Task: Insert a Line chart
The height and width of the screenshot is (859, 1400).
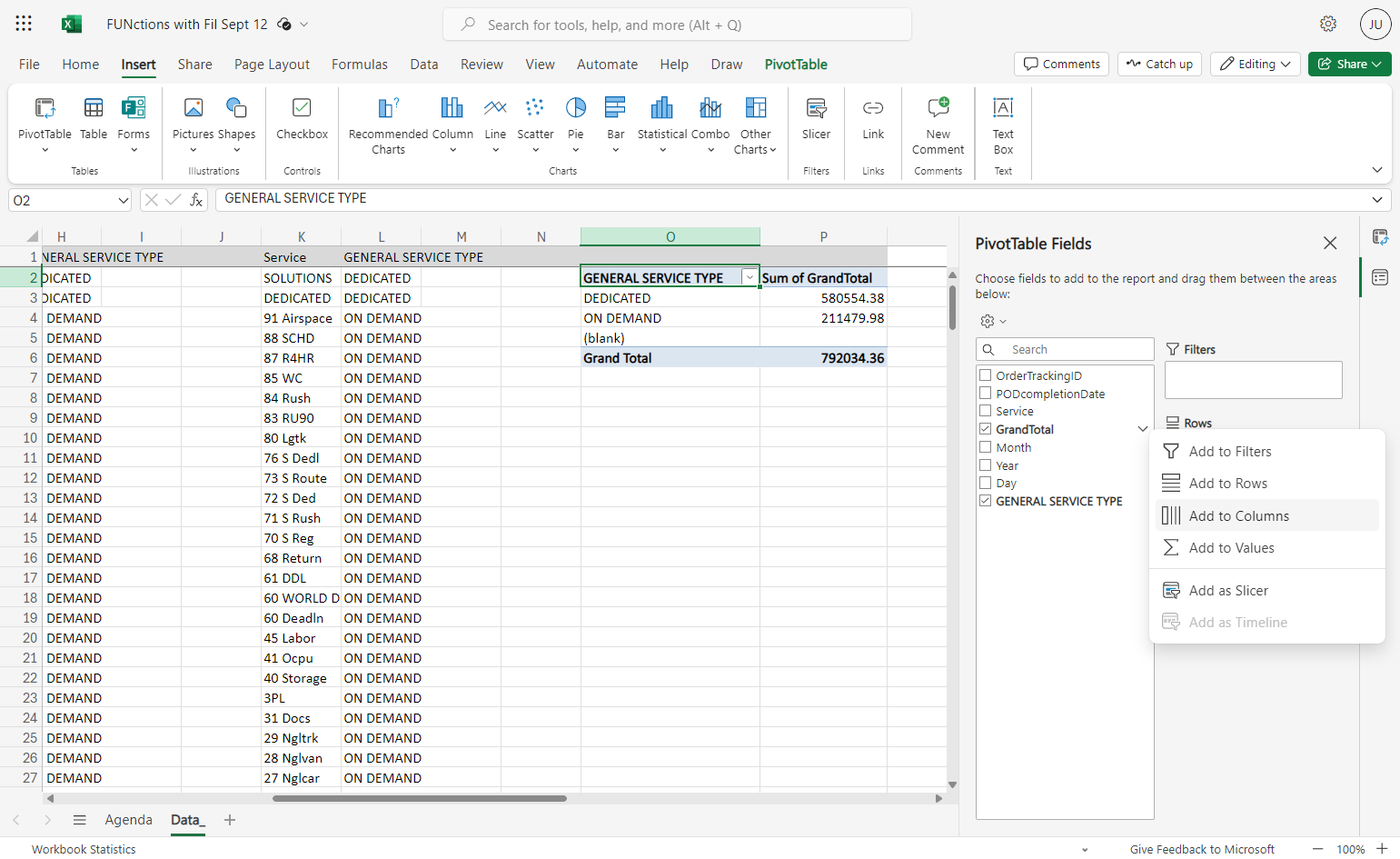Action: click(495, 124)
